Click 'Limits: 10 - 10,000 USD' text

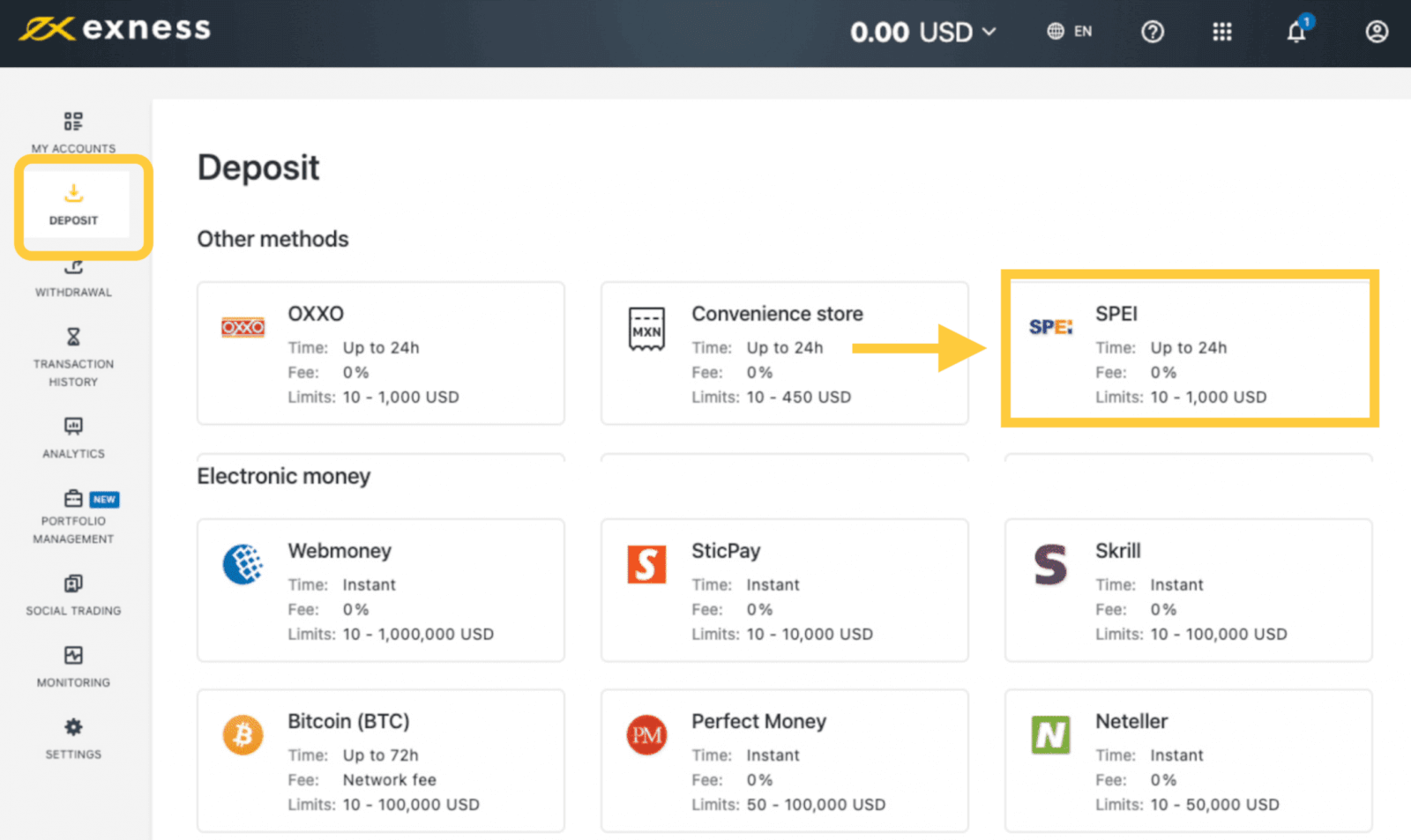[x=782, y=634]
